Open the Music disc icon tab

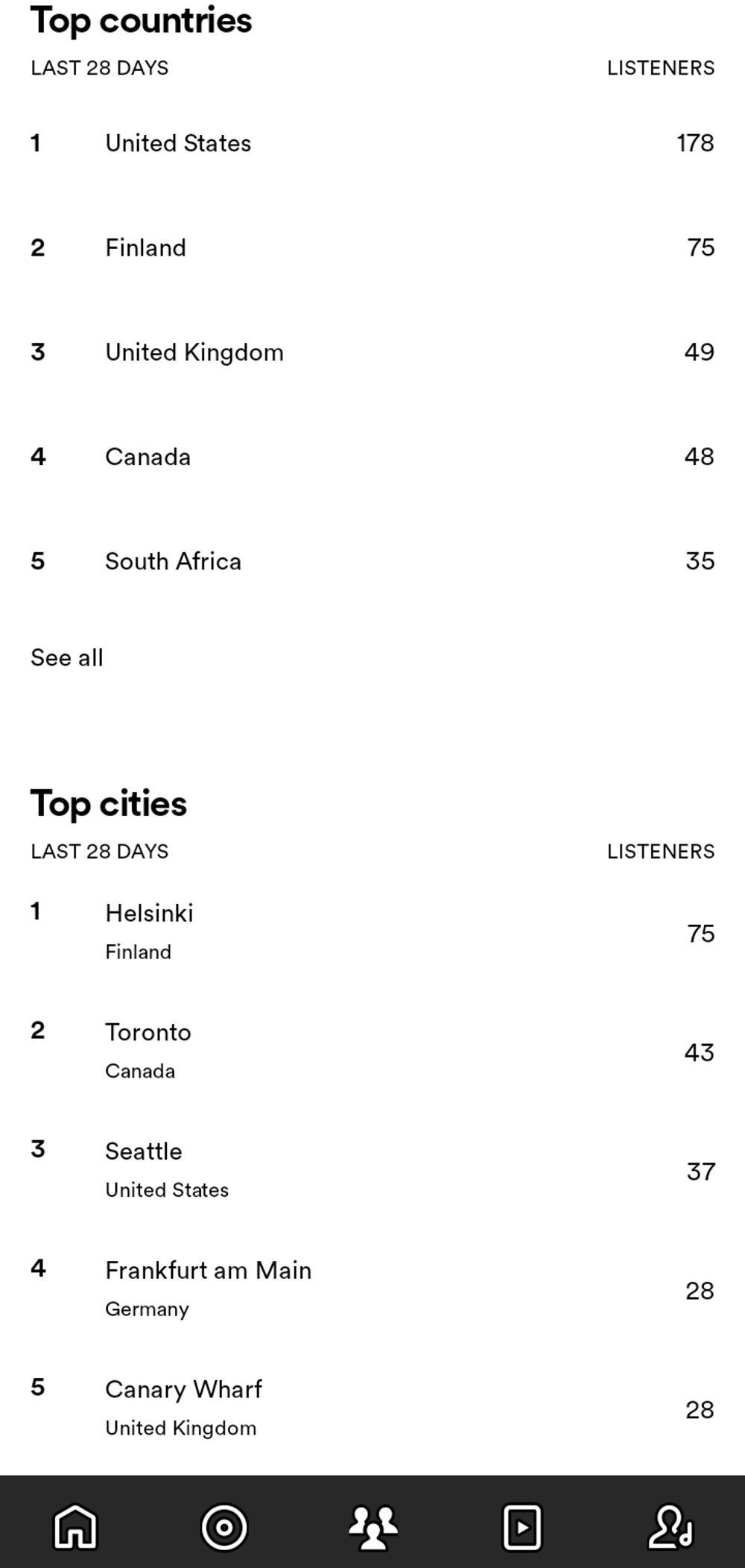point(224,1527)
